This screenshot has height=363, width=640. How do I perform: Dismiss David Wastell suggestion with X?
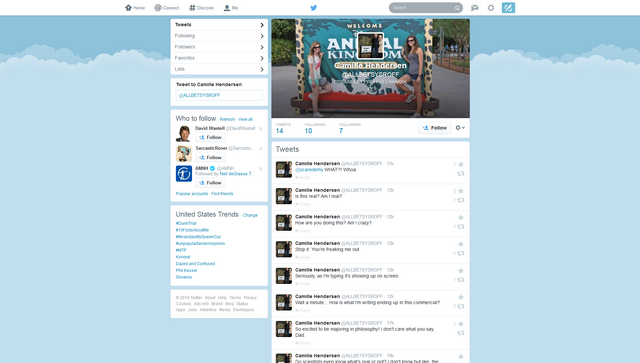pos(260,129)
